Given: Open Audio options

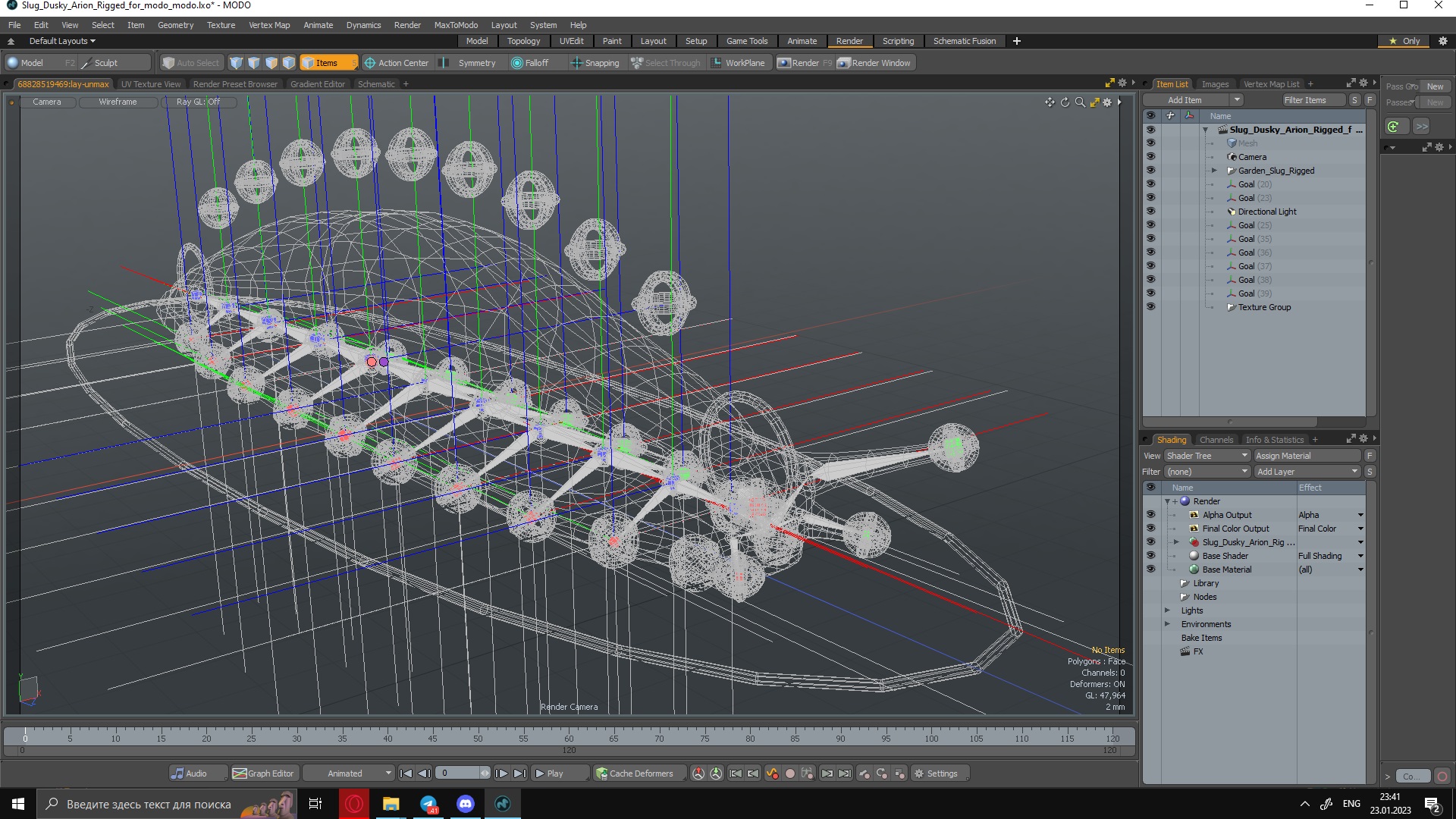Looking at the screenshot, I should pos(198,773).
